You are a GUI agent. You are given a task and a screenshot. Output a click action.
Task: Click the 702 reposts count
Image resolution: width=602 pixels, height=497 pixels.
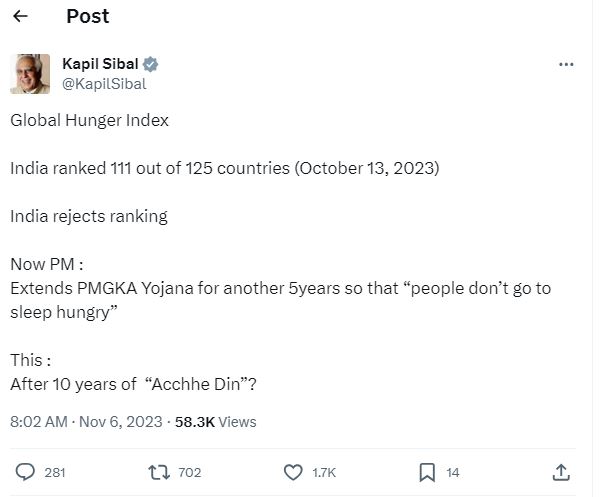click(189, 472)
